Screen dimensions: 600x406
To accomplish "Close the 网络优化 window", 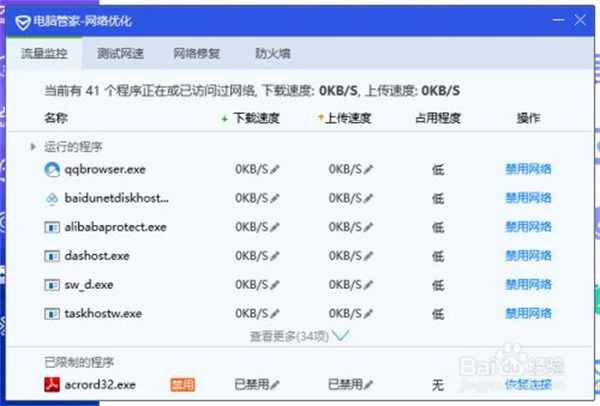I will (580, 20).
